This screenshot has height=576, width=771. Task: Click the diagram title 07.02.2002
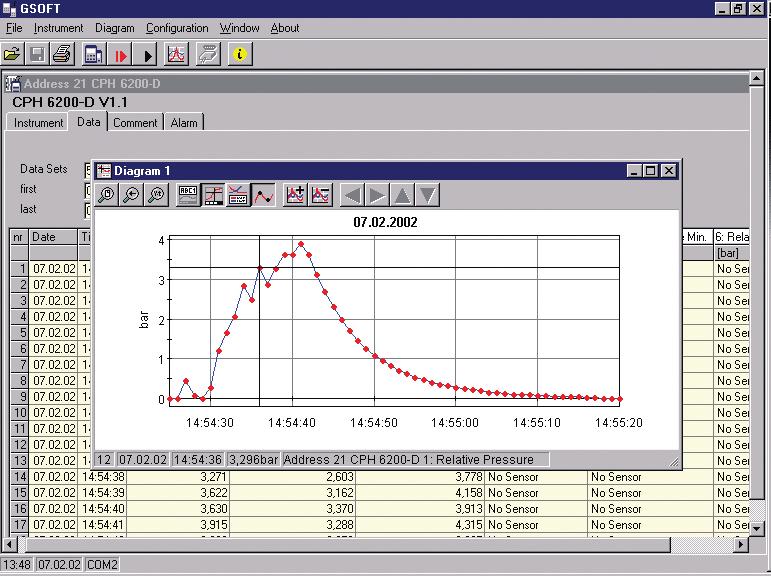[x=385, y=222]
